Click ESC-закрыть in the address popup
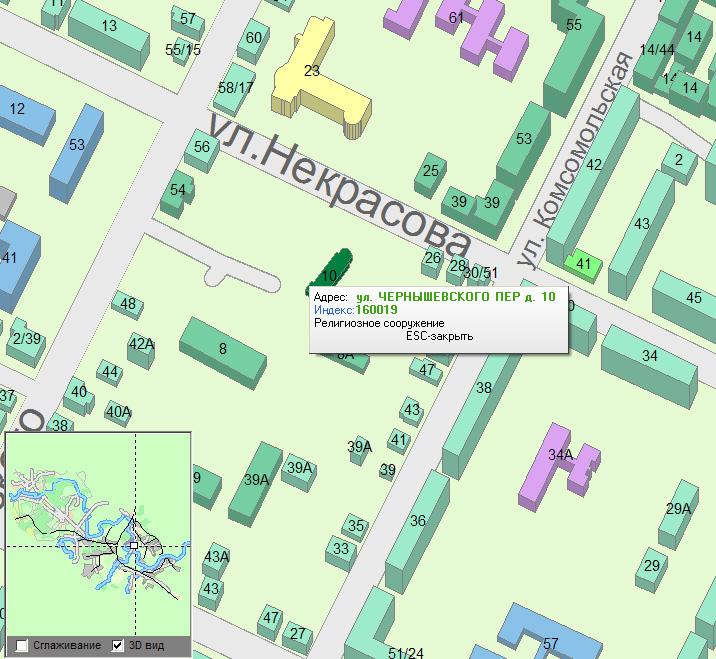 439,336
